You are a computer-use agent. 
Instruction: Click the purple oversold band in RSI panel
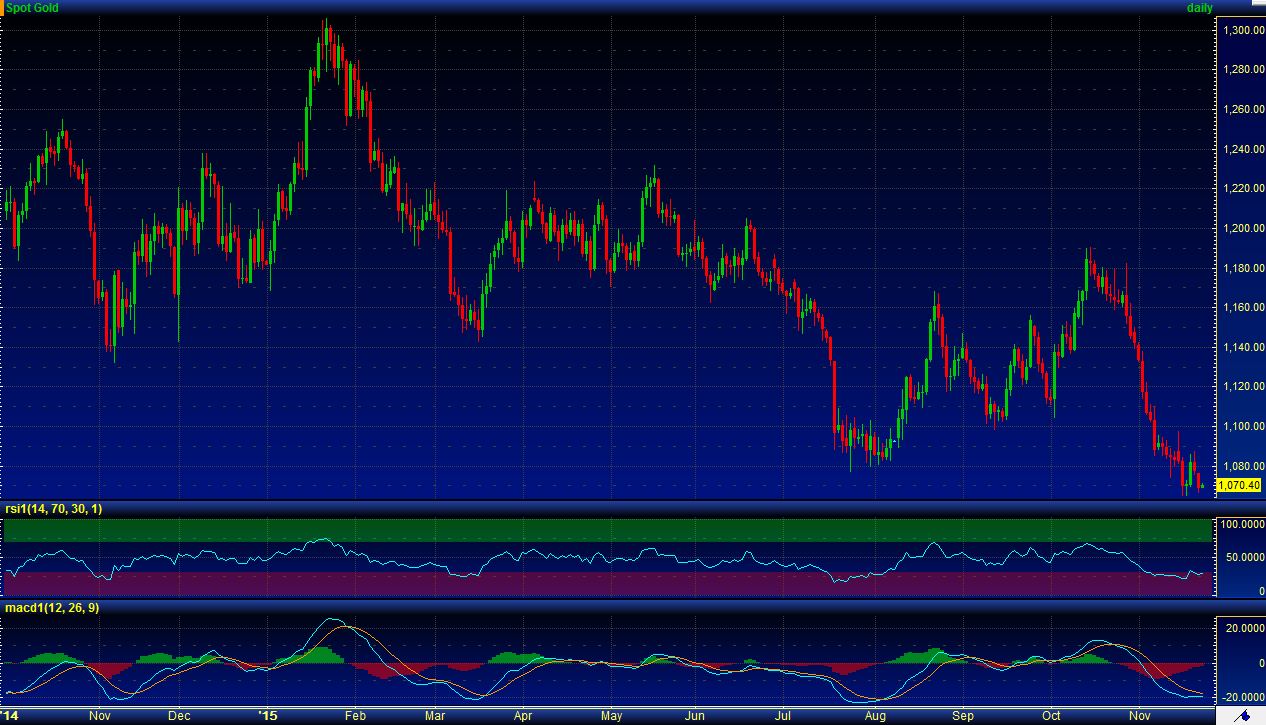point(600,583)
